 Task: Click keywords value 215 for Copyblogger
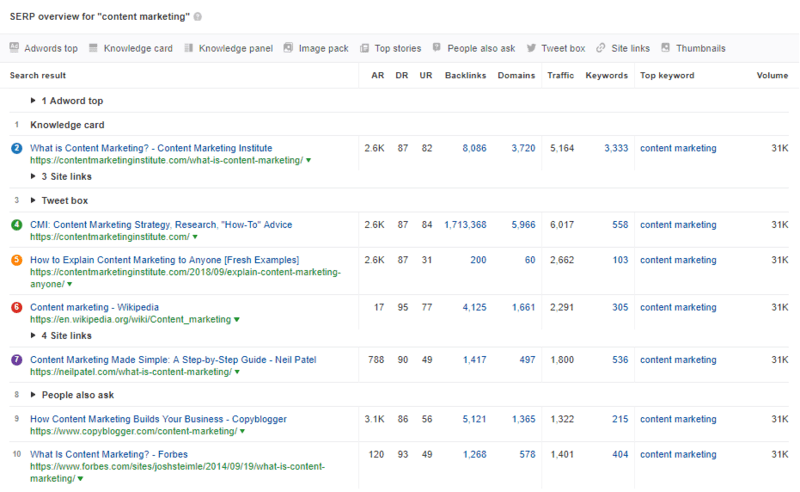(620, 419)
